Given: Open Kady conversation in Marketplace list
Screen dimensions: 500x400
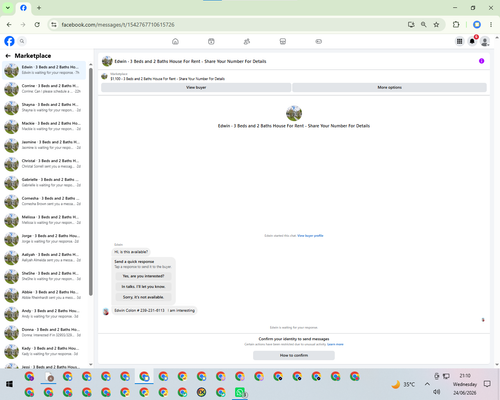Looking at the screenshot, I should point(44,351).
